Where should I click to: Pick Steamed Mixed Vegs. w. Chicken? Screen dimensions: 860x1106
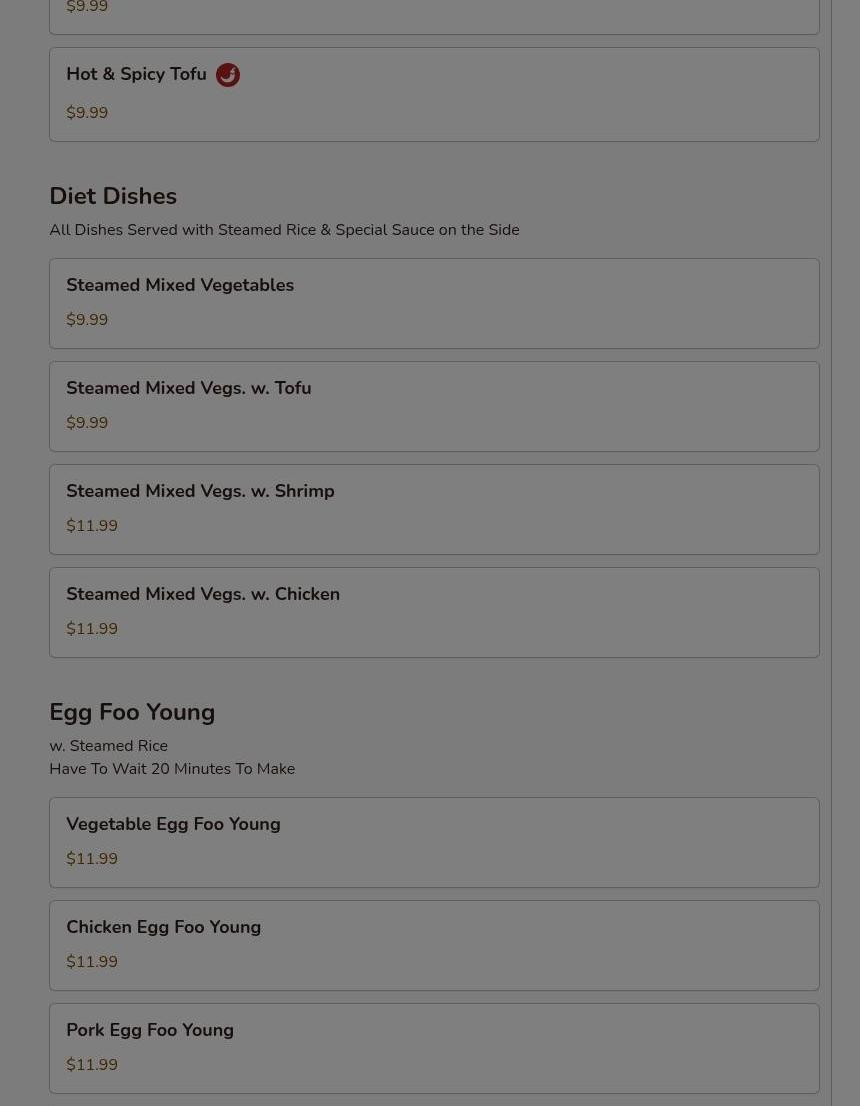[203, 595]
